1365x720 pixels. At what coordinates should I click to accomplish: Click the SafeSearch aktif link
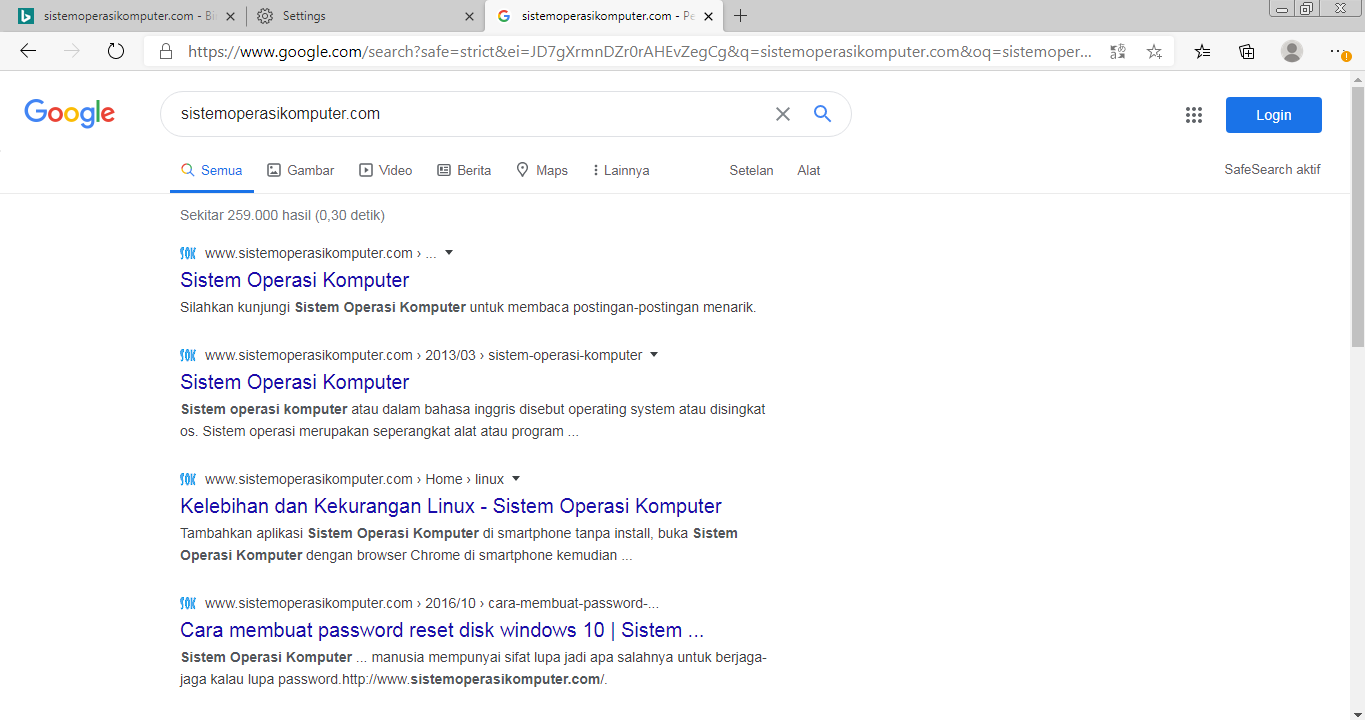pos(1272,170)
